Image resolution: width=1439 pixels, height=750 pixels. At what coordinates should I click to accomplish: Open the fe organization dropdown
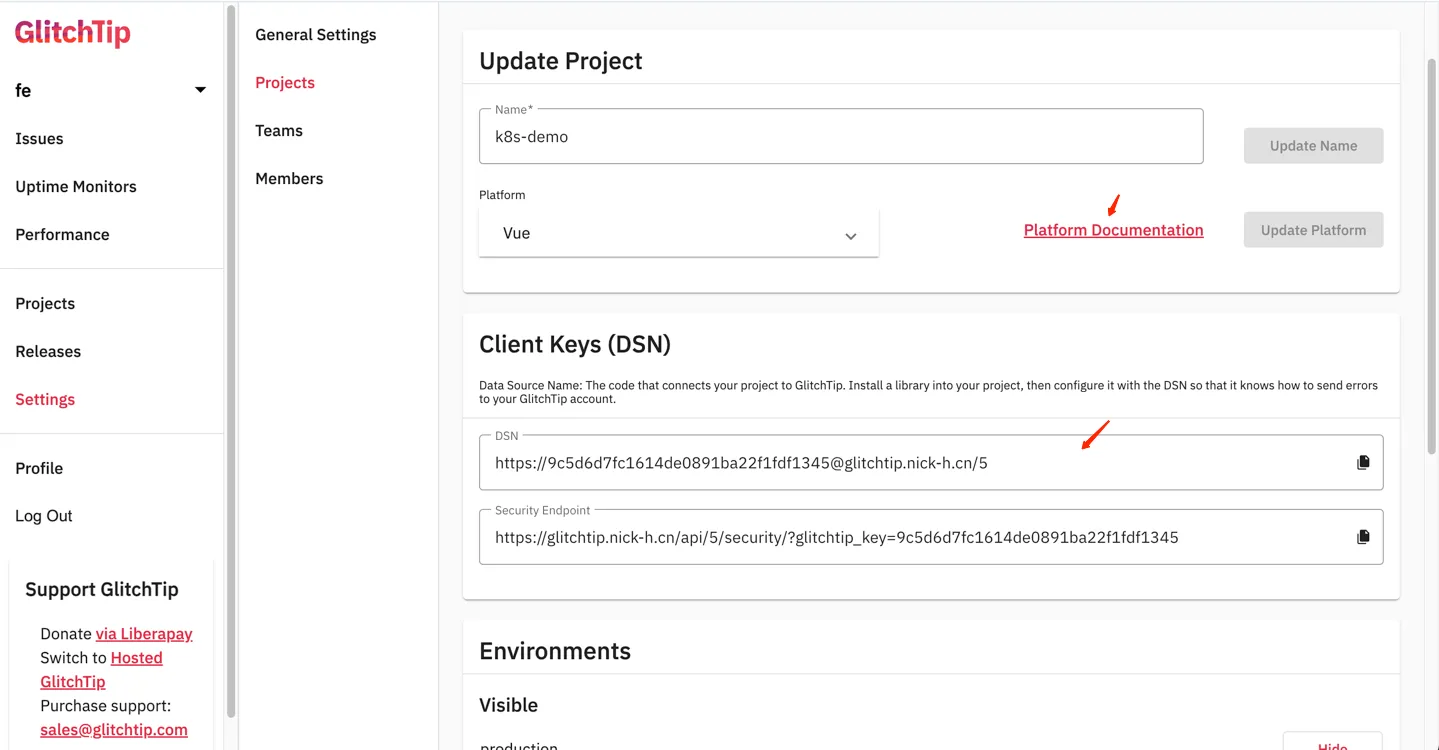tap(111, 90)
